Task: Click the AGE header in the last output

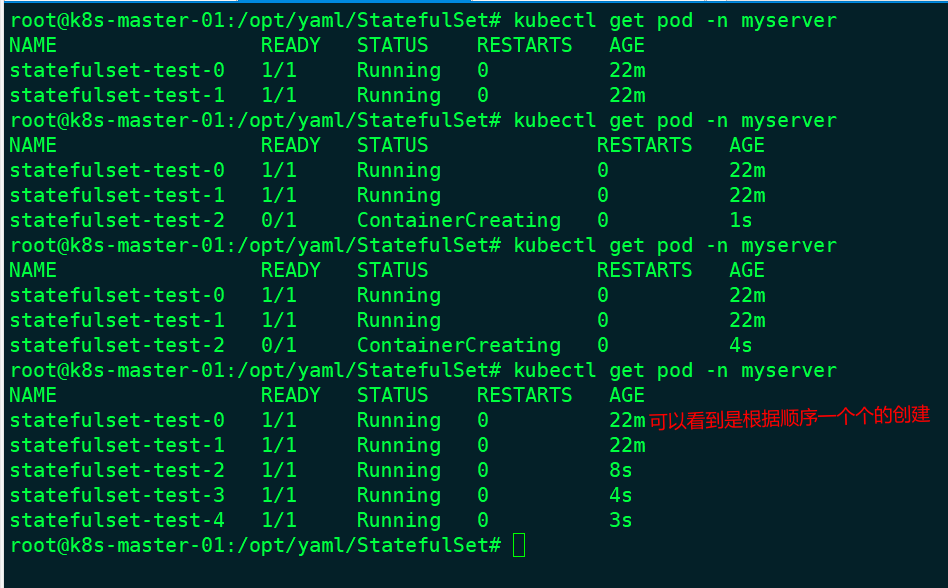Action: coord(627,395)
